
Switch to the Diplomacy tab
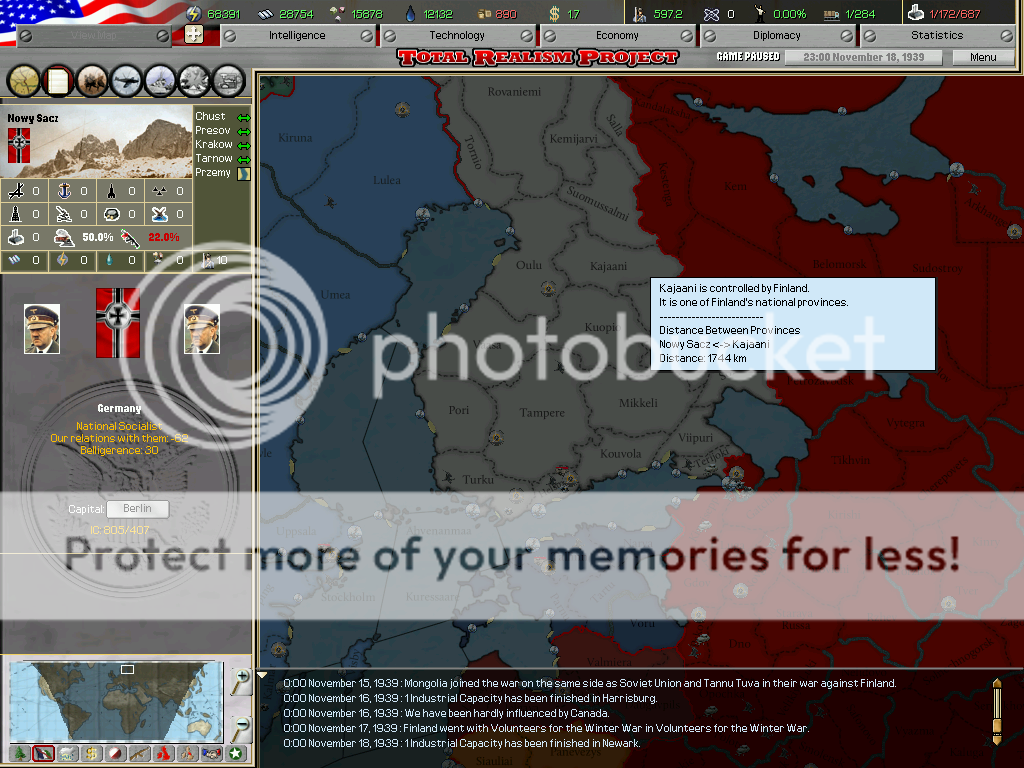pyautogui.click(x=778, y=34)
